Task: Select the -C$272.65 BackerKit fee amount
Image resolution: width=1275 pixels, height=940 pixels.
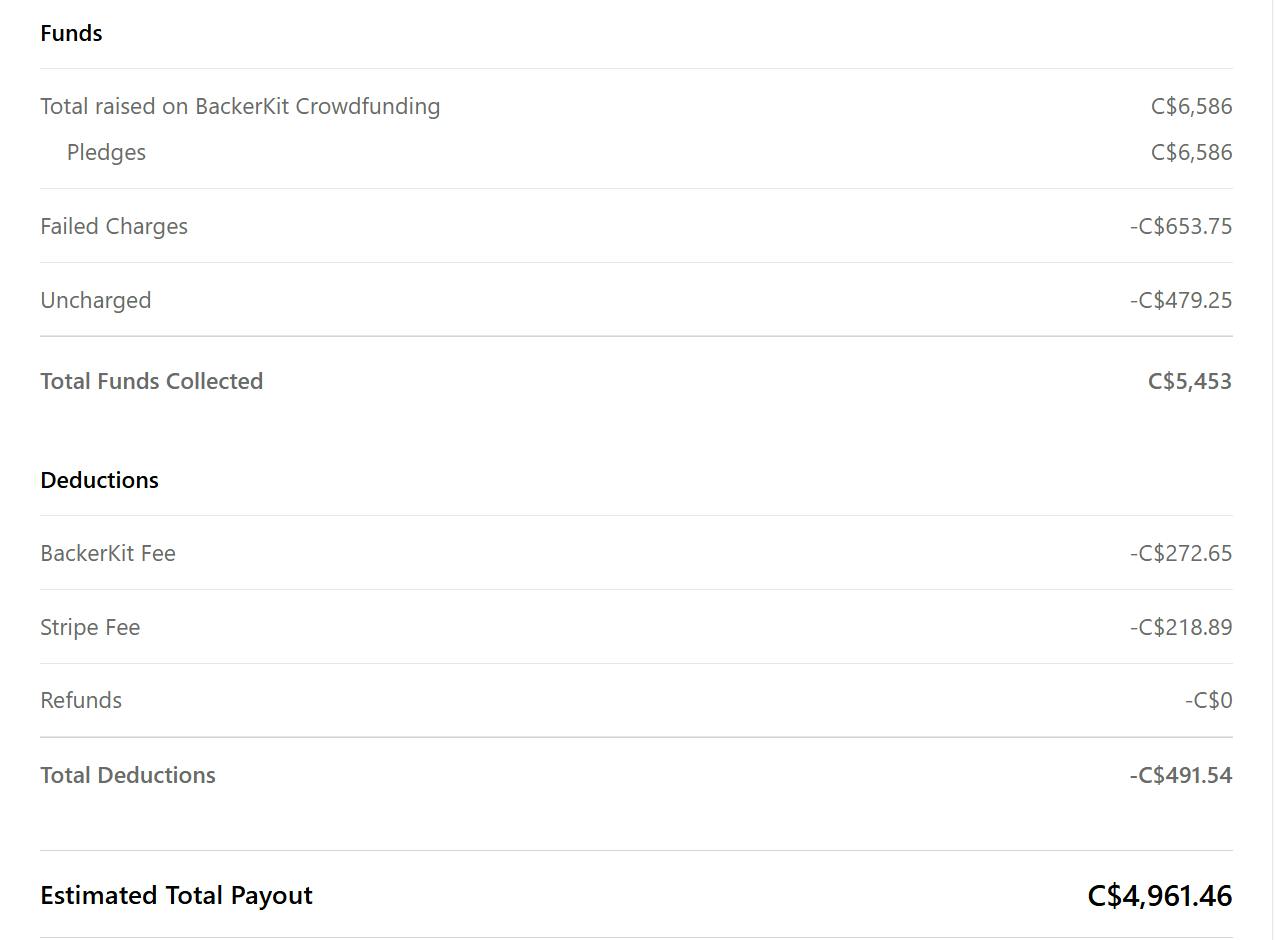Action: click(1181, 553)
